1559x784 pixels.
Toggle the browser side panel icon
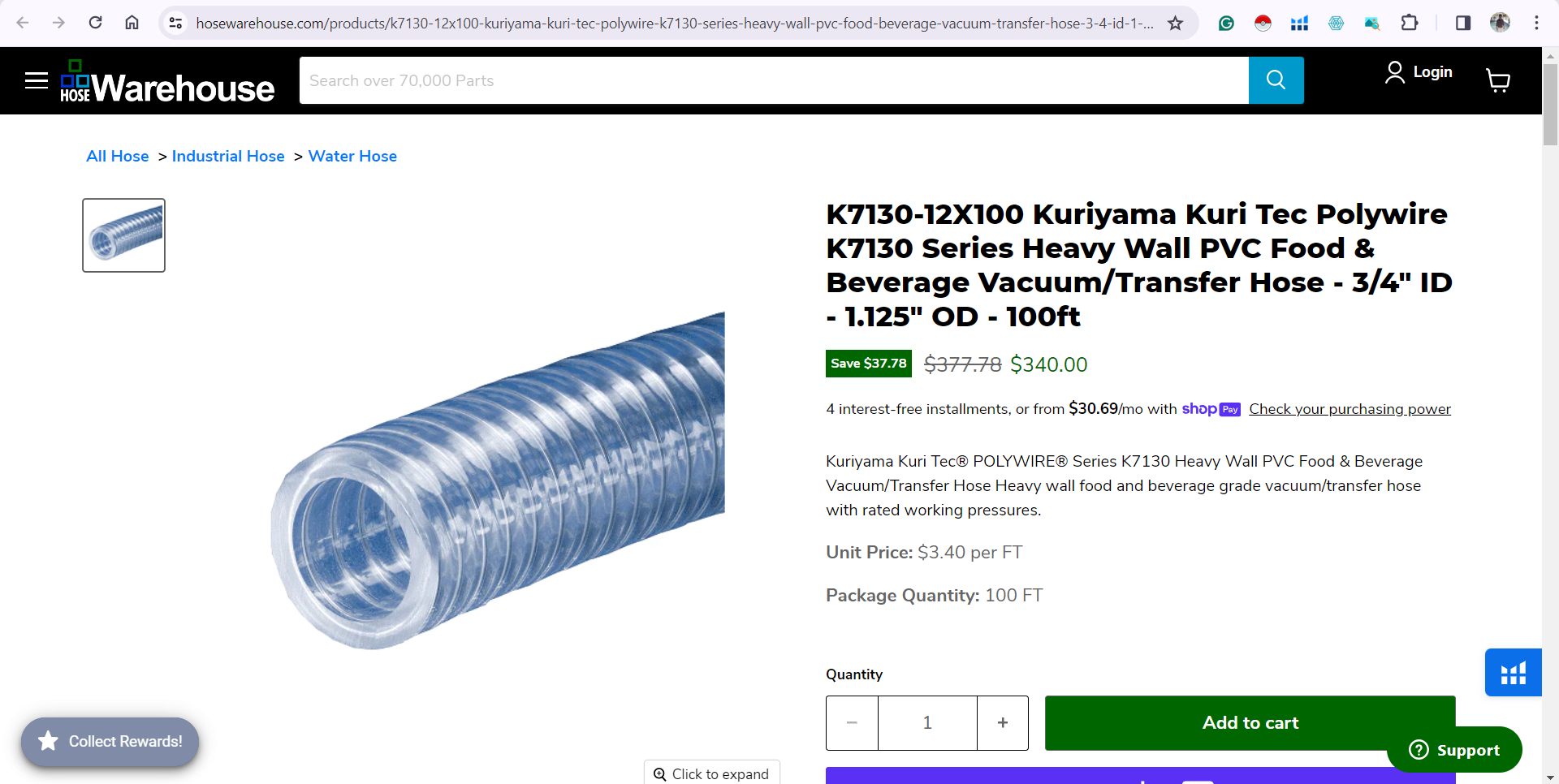pos(1462,23)
